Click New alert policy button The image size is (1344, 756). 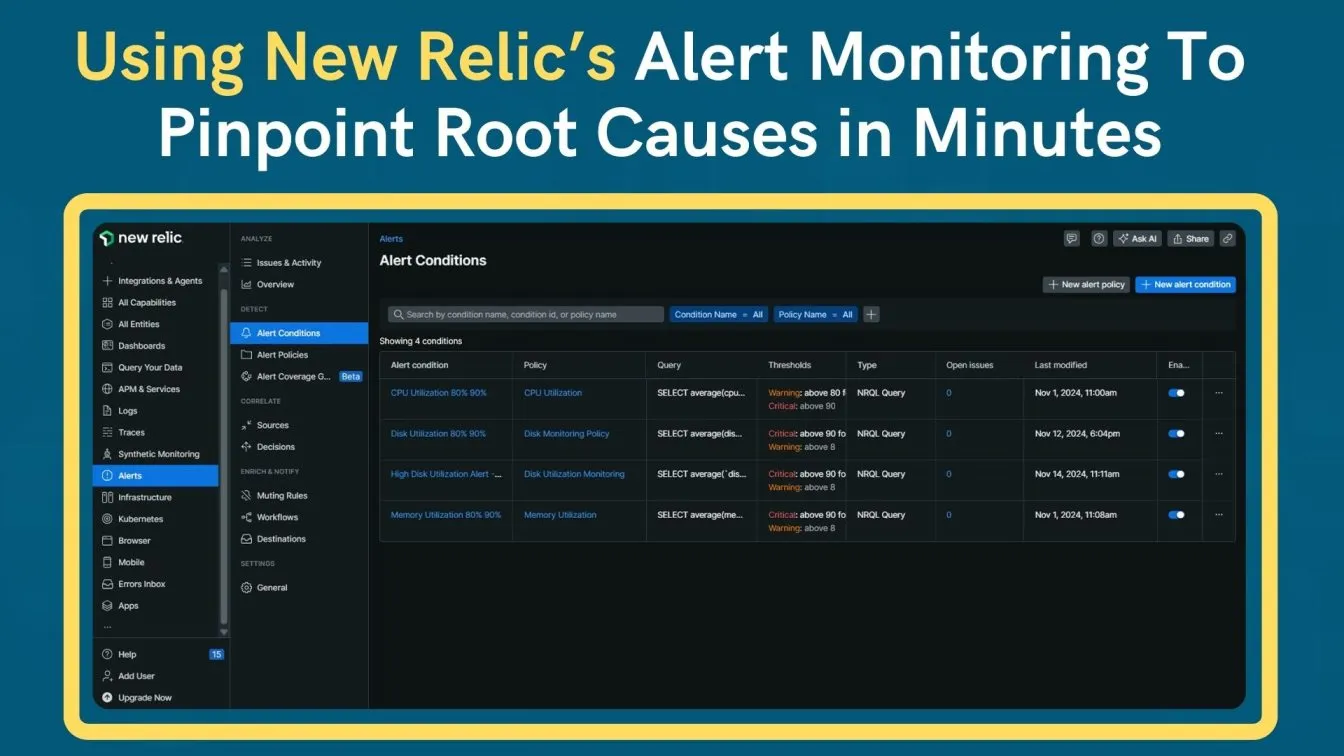[1087, 285]
